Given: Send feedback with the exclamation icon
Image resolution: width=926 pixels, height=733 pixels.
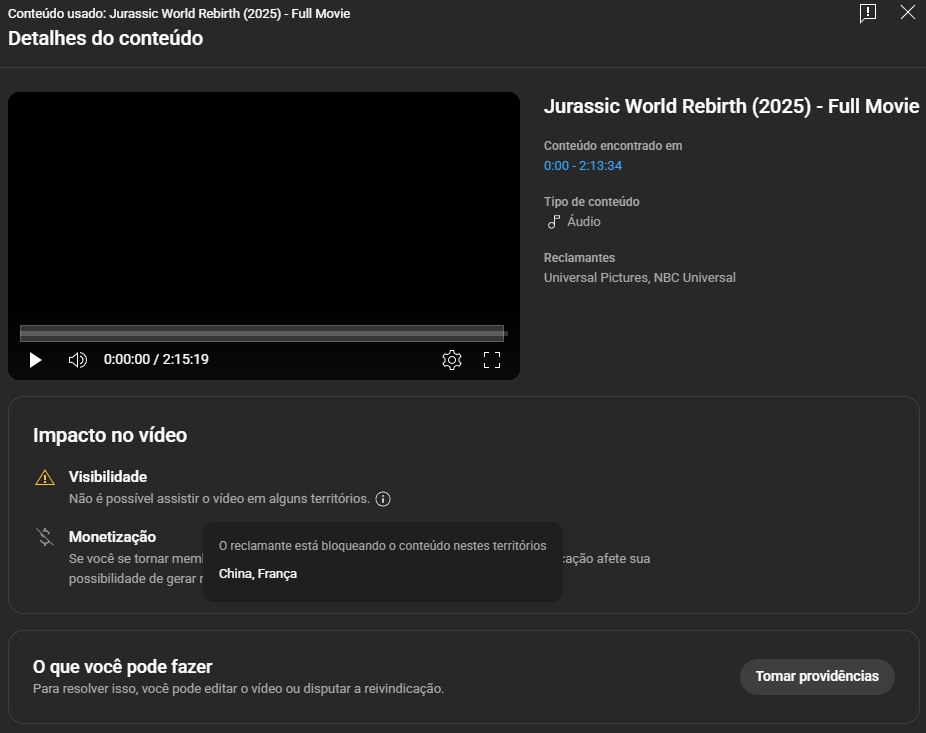Looking at the screenshot, I should point(868,13).
